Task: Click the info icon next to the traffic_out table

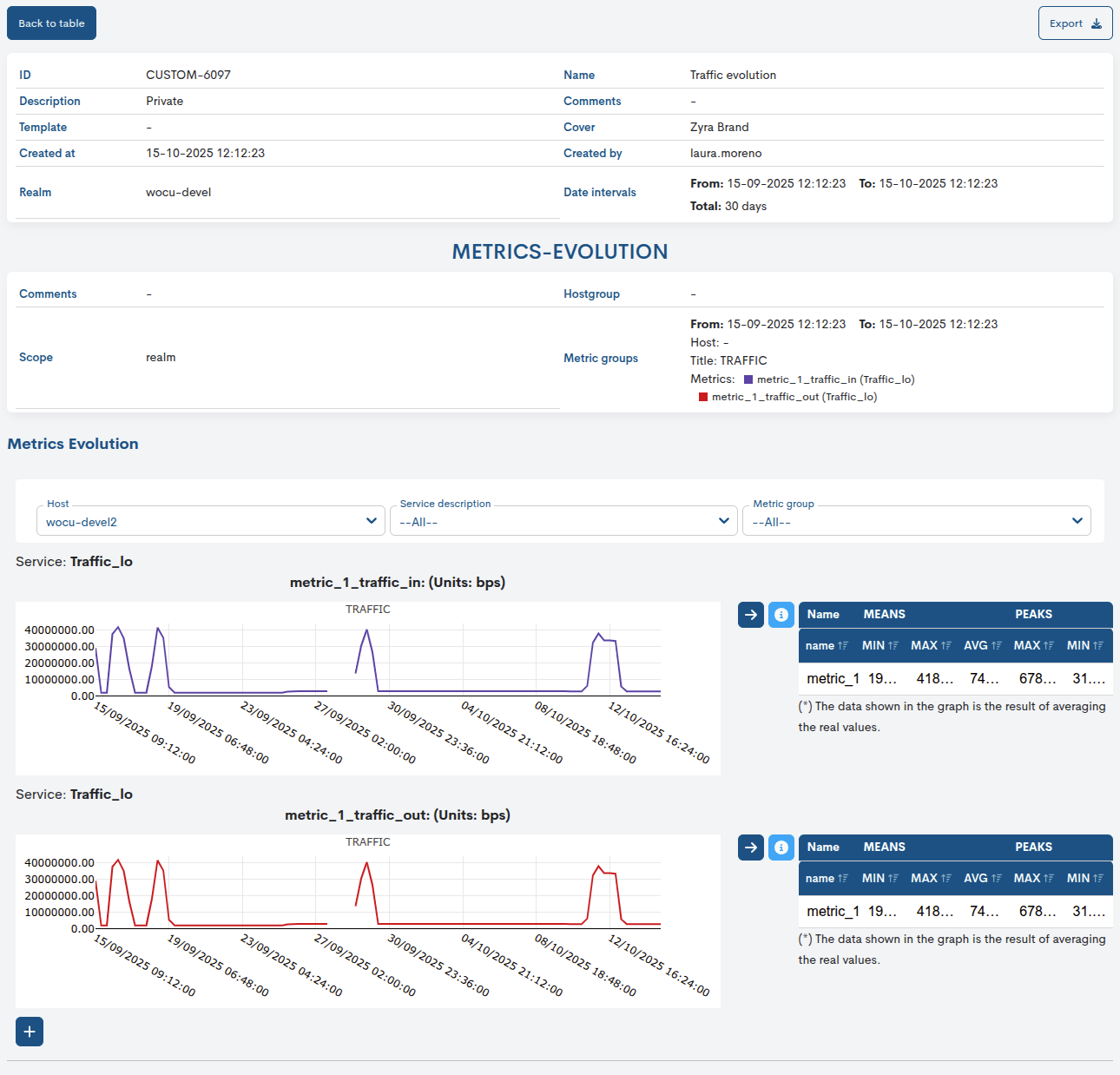Action: click(781, 847)
